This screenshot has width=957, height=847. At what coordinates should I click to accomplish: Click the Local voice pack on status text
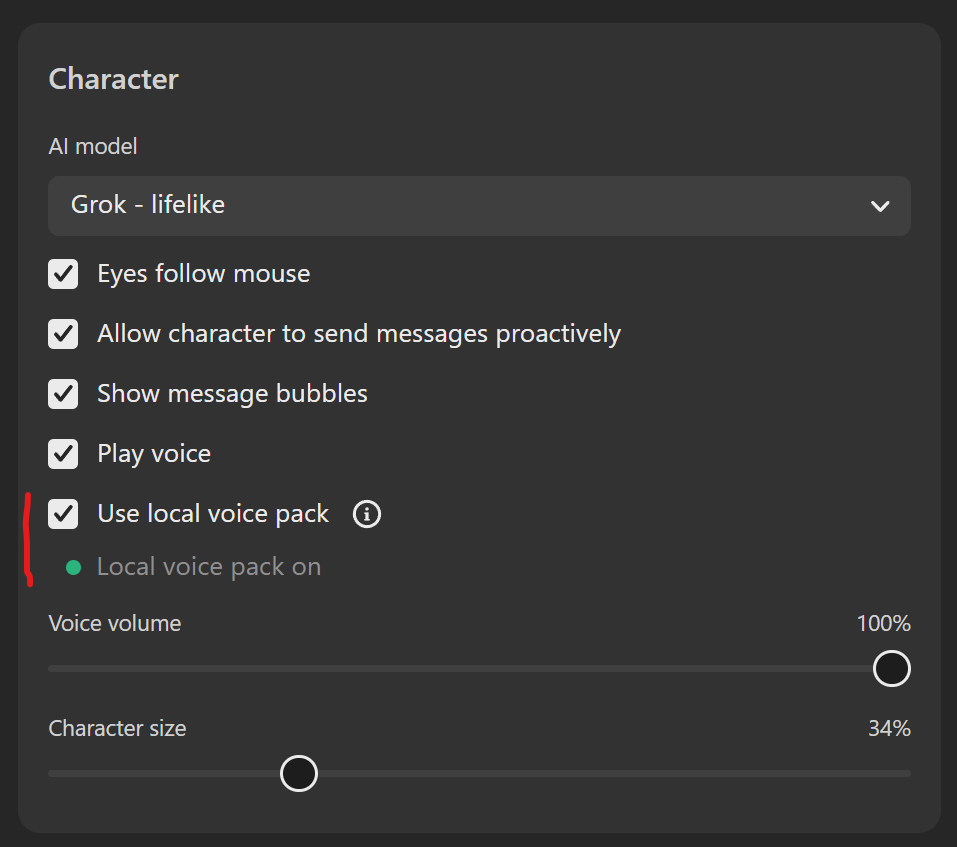(x=209, y=567)
